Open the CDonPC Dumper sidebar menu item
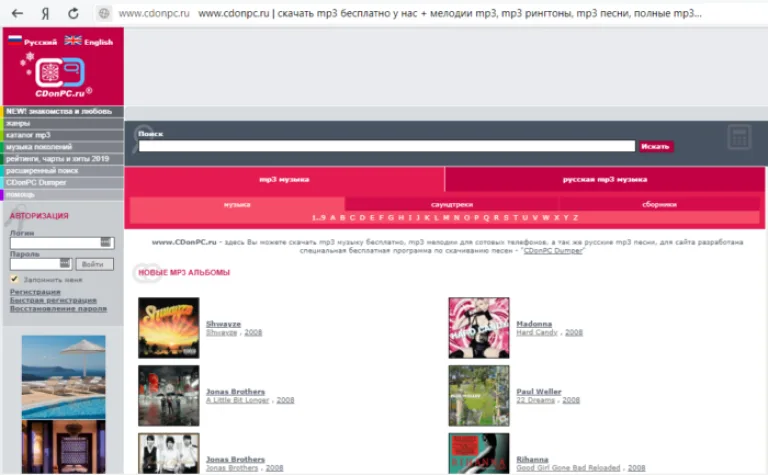The width and height of the screenshot is (768, 475). [63, 182]
